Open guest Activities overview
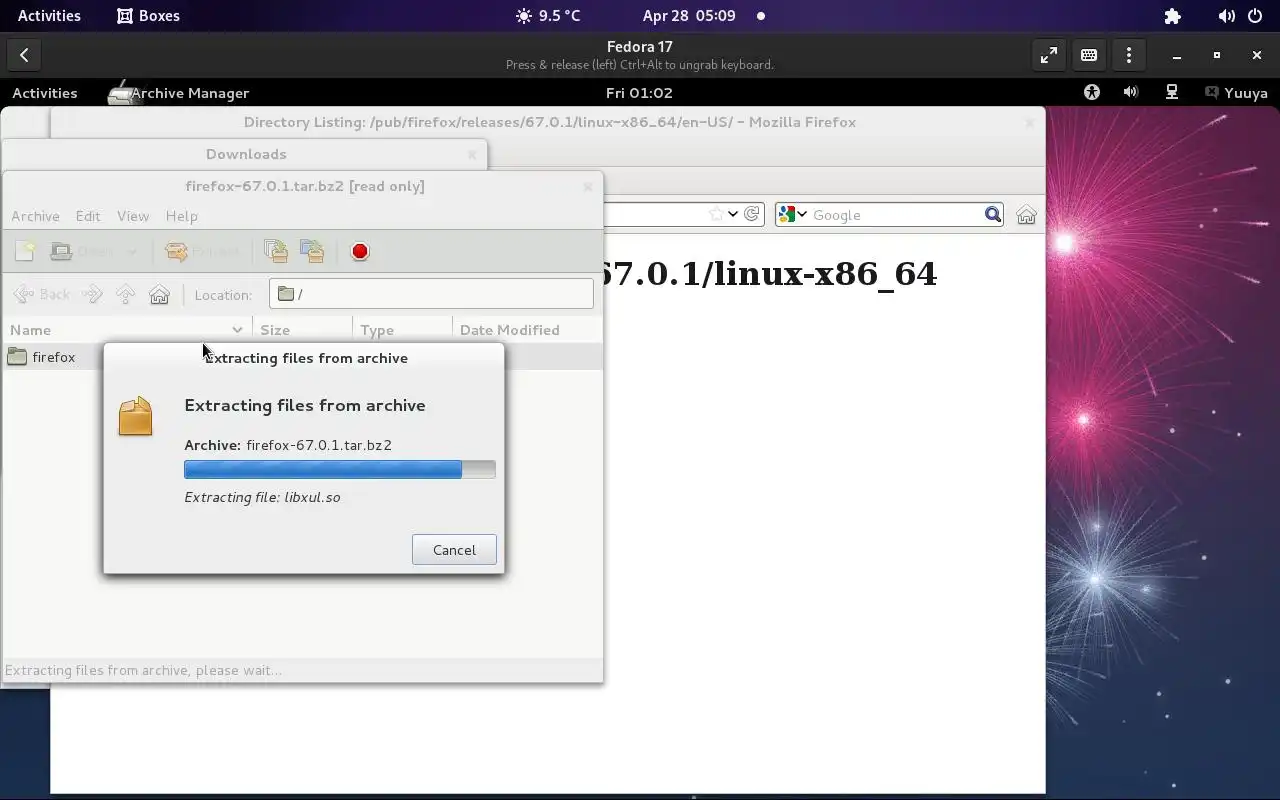 tap(45, 93)
